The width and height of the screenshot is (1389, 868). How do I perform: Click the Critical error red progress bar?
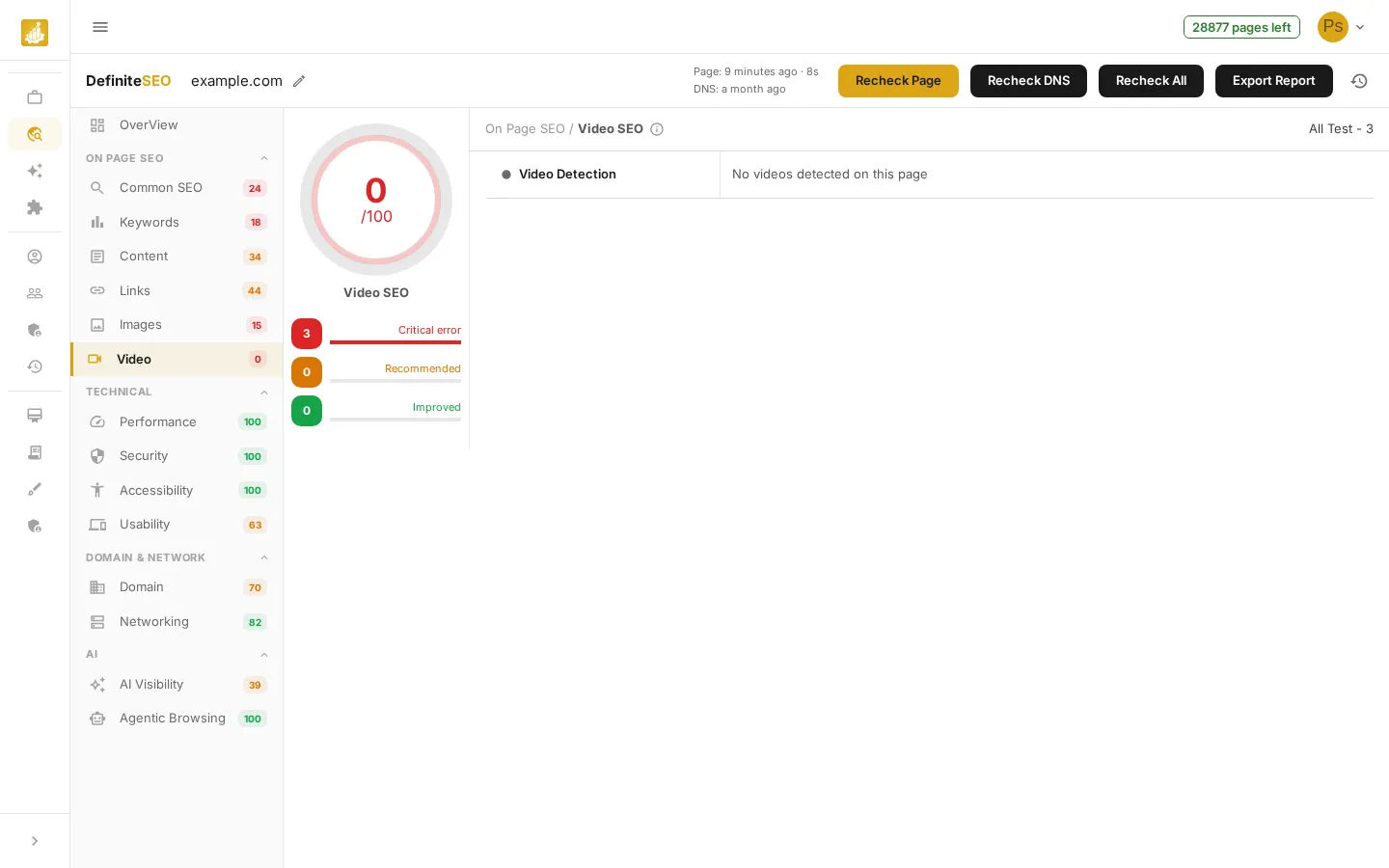[x=395, y=342]
